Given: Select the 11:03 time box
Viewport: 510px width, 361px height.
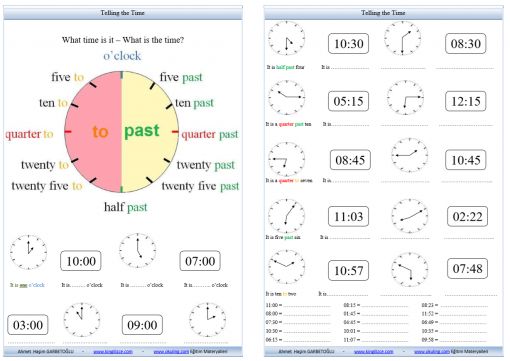Looking at the screenshot, I should 348,216.
